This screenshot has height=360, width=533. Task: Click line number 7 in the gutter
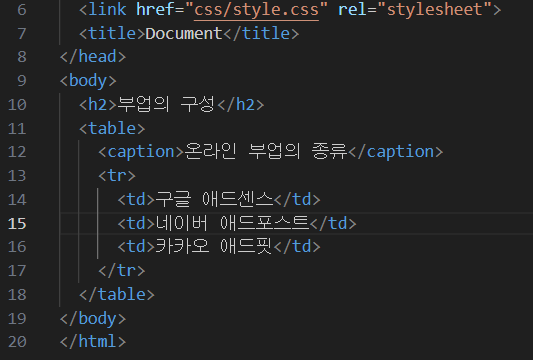[x=22, y=33]
